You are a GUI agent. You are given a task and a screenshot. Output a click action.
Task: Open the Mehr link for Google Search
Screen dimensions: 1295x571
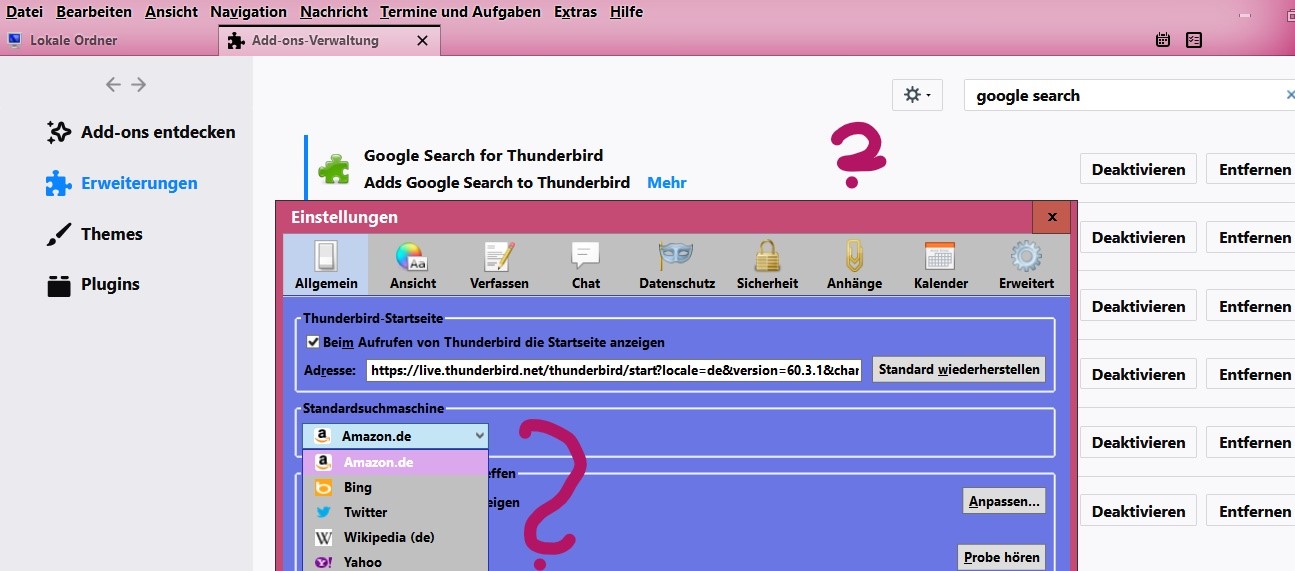667,182
